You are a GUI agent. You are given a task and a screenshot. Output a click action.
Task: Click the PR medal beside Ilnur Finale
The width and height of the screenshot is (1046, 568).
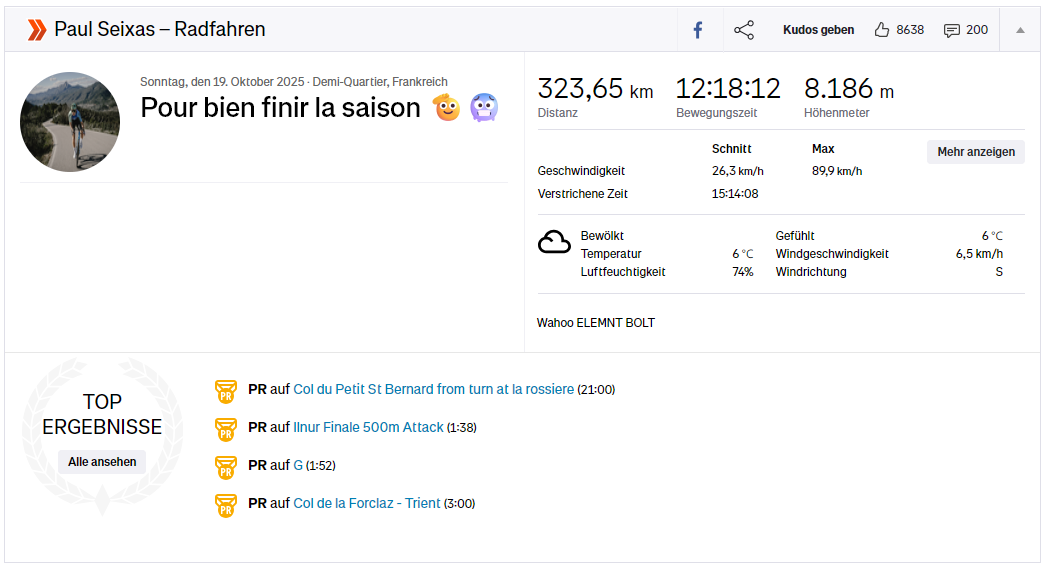click(x=226, y=428)
